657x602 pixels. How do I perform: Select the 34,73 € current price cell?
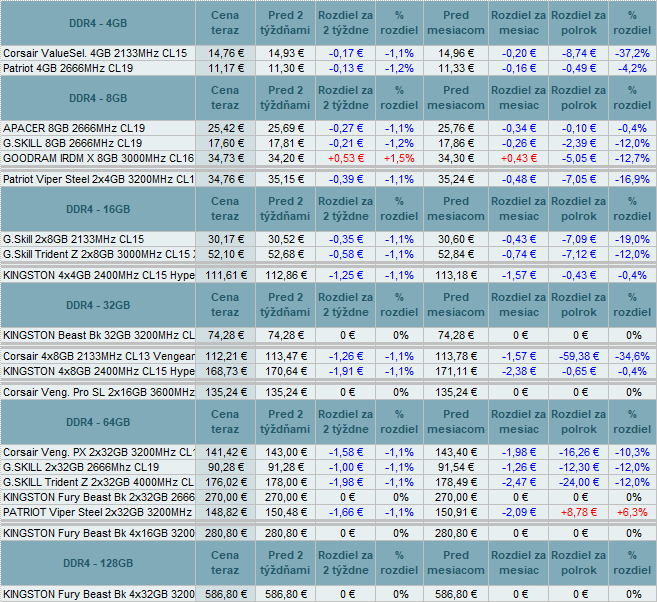(225, 159)
